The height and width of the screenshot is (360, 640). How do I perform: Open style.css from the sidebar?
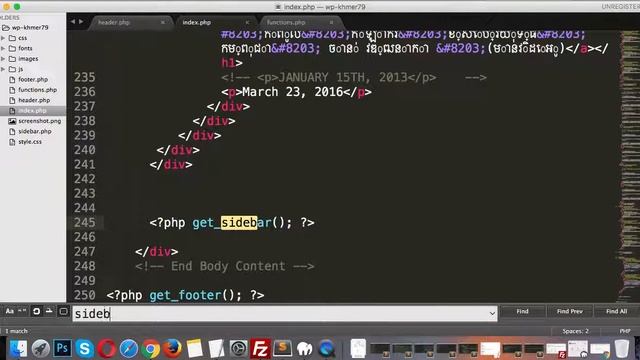[30, 142]
